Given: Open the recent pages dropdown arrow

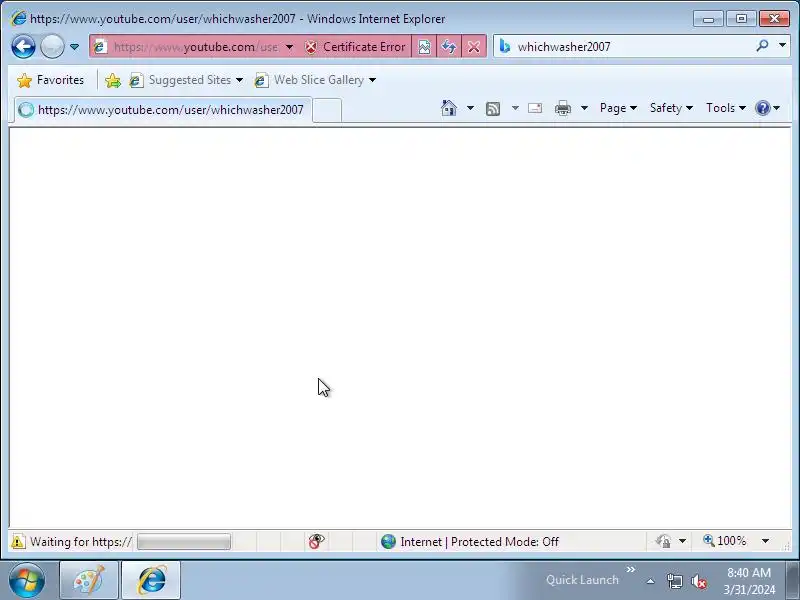Looking at the screenshot, I should click(74, 47).
